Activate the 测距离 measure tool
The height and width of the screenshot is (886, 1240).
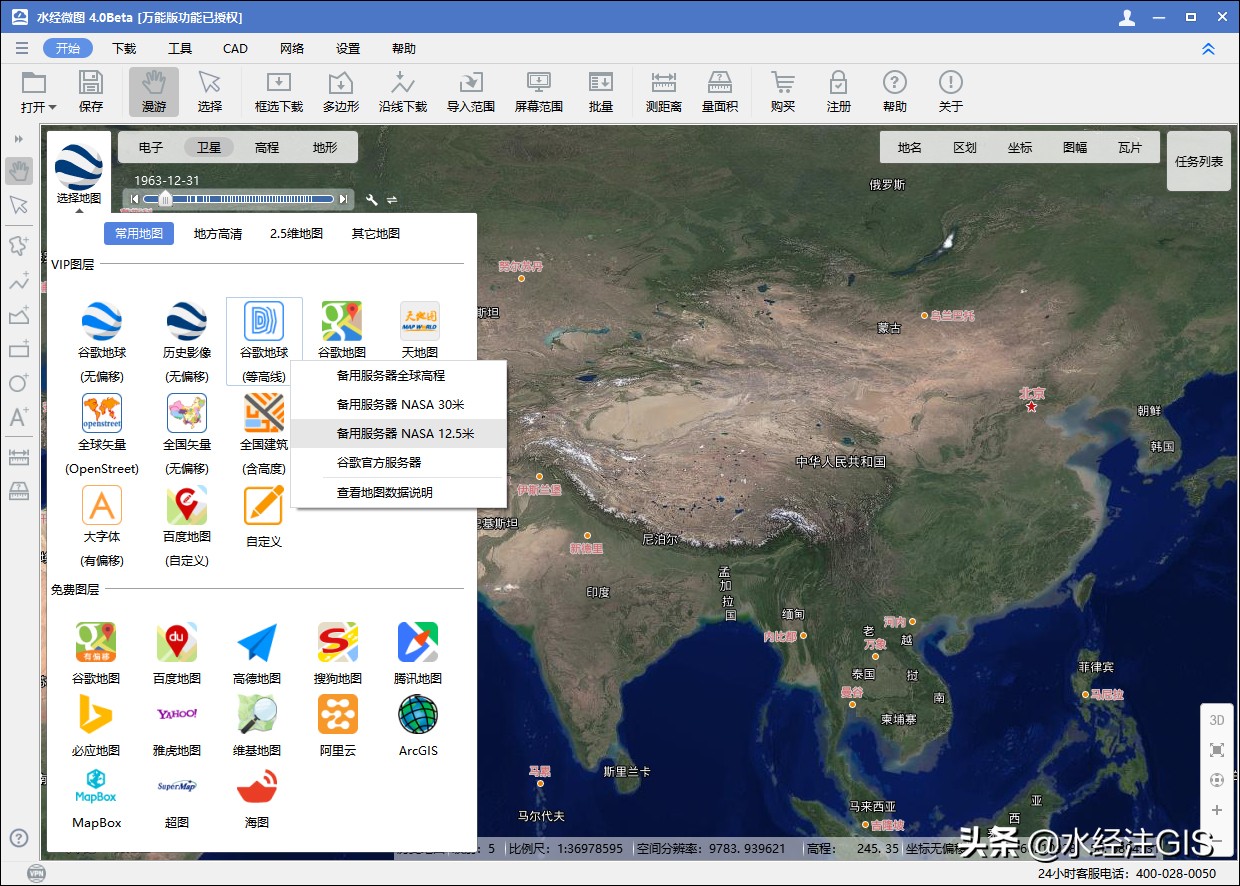(x=664, y=91)
